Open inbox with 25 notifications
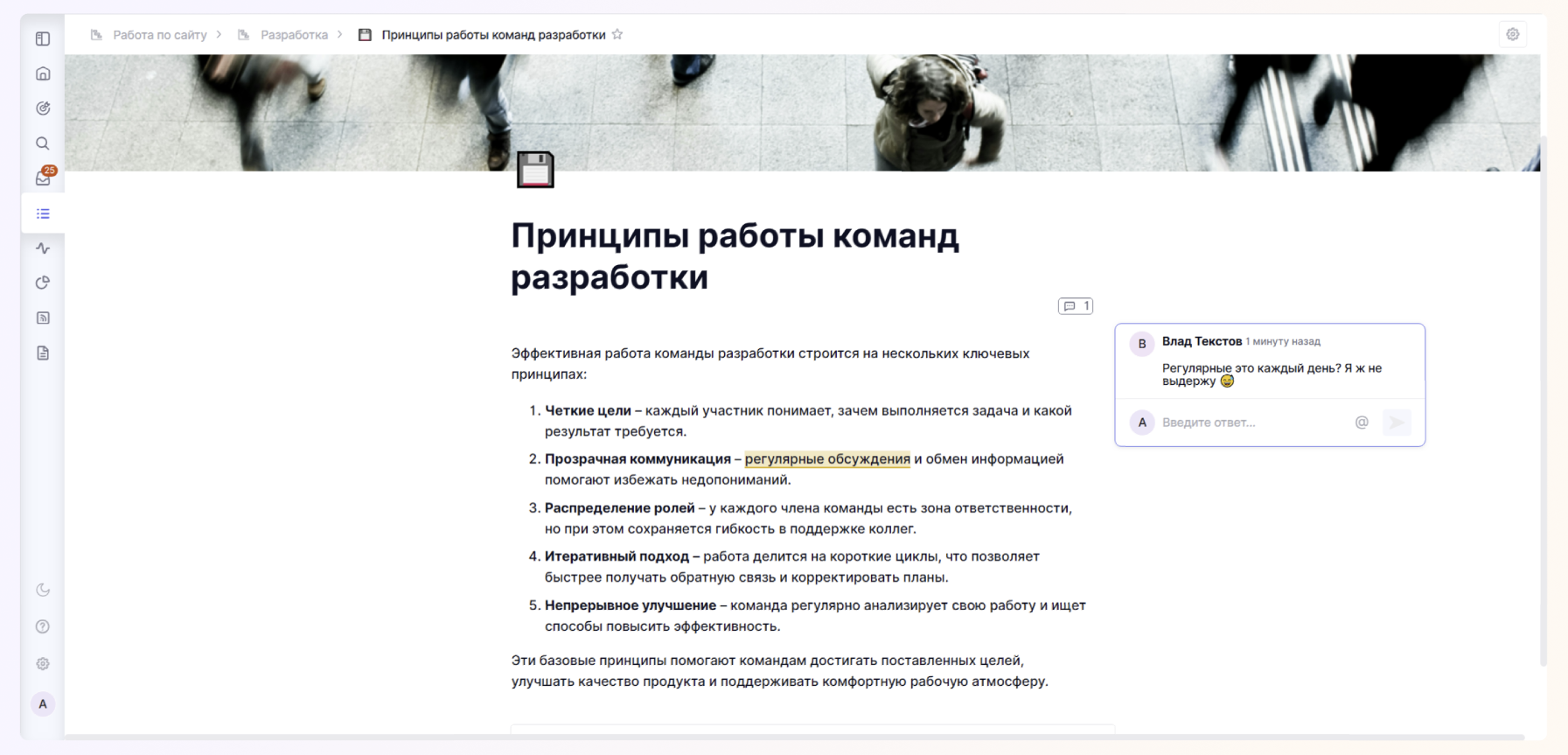 pyautogui.click(x=43, y=178)
